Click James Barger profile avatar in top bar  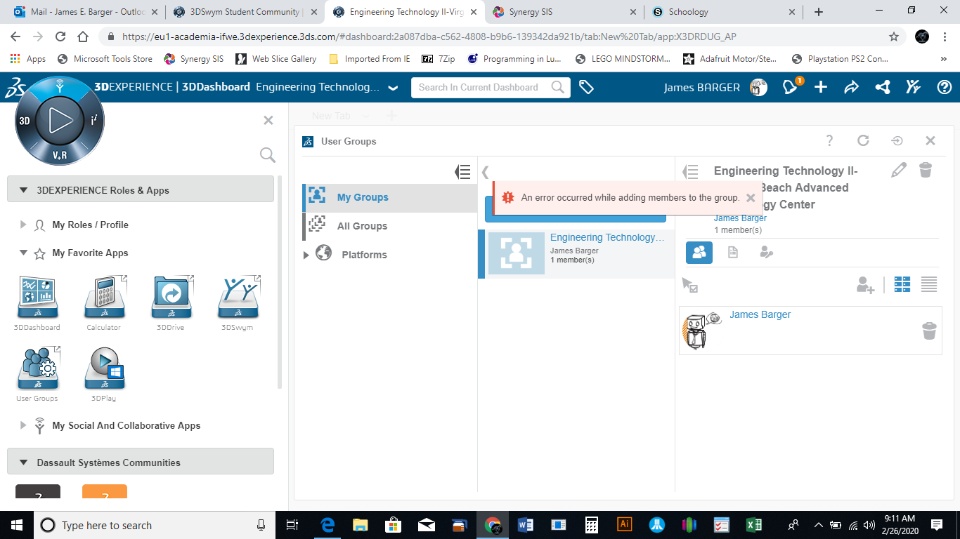click(758, 88)
